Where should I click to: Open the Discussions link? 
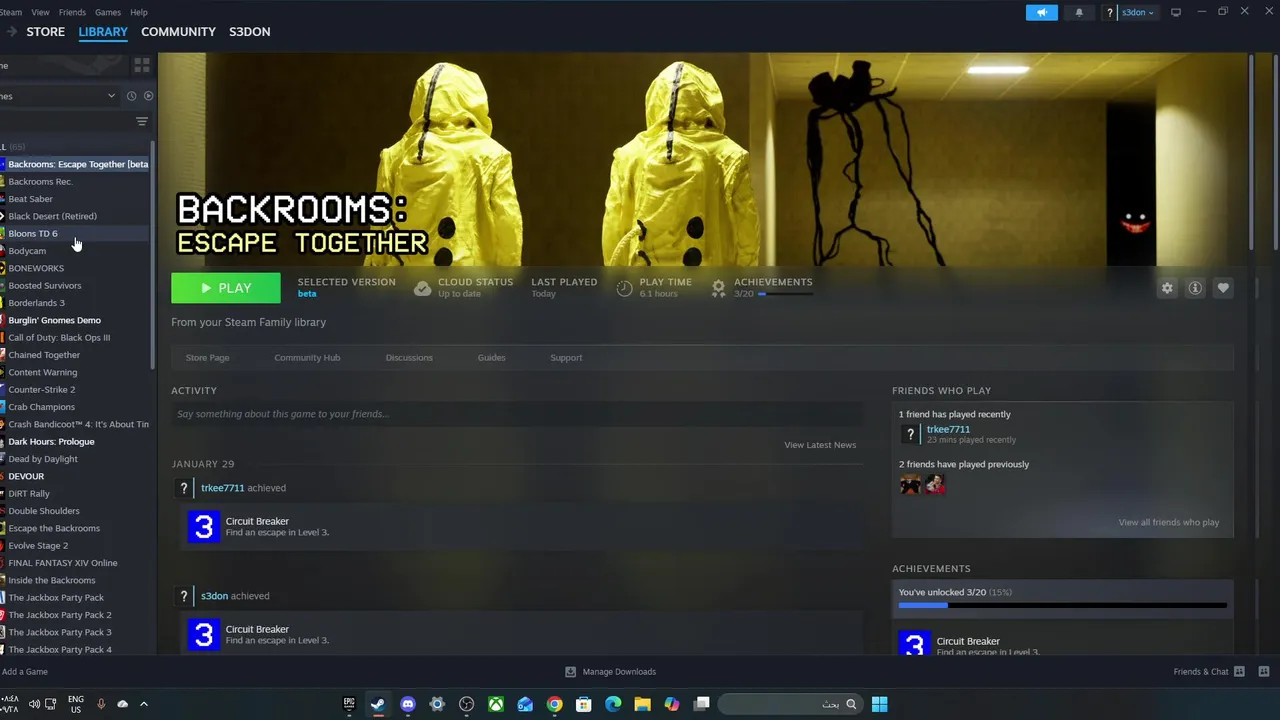409,358
